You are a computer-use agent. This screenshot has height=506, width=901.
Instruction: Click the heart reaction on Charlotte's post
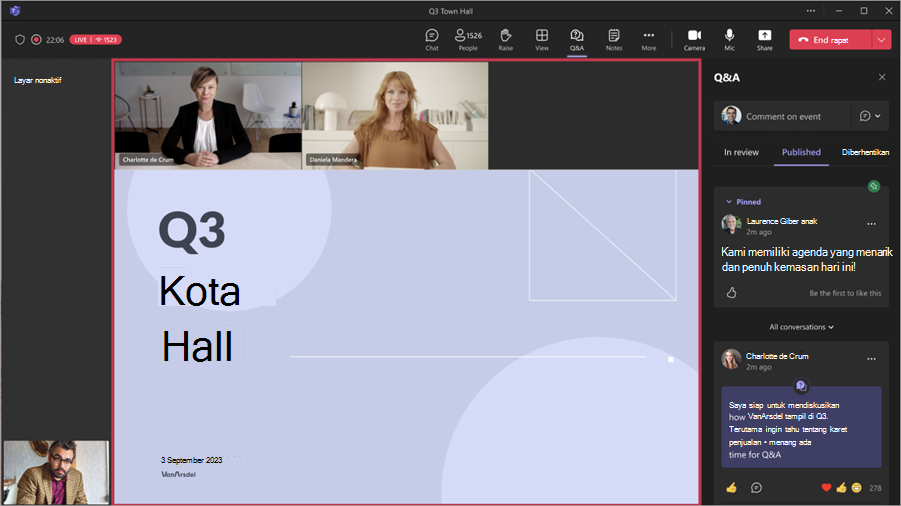pyautogui.click(x=826, y=488)
